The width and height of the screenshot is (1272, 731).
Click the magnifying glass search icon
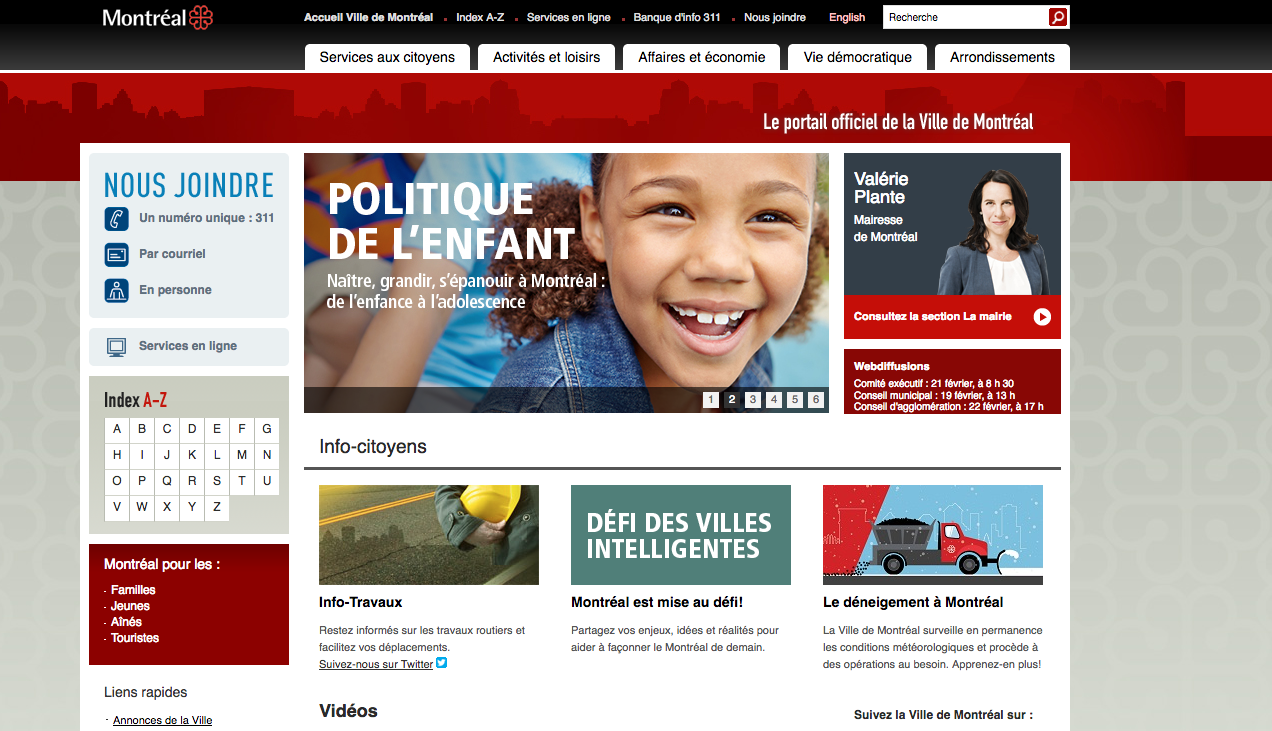pos(1058,17)
